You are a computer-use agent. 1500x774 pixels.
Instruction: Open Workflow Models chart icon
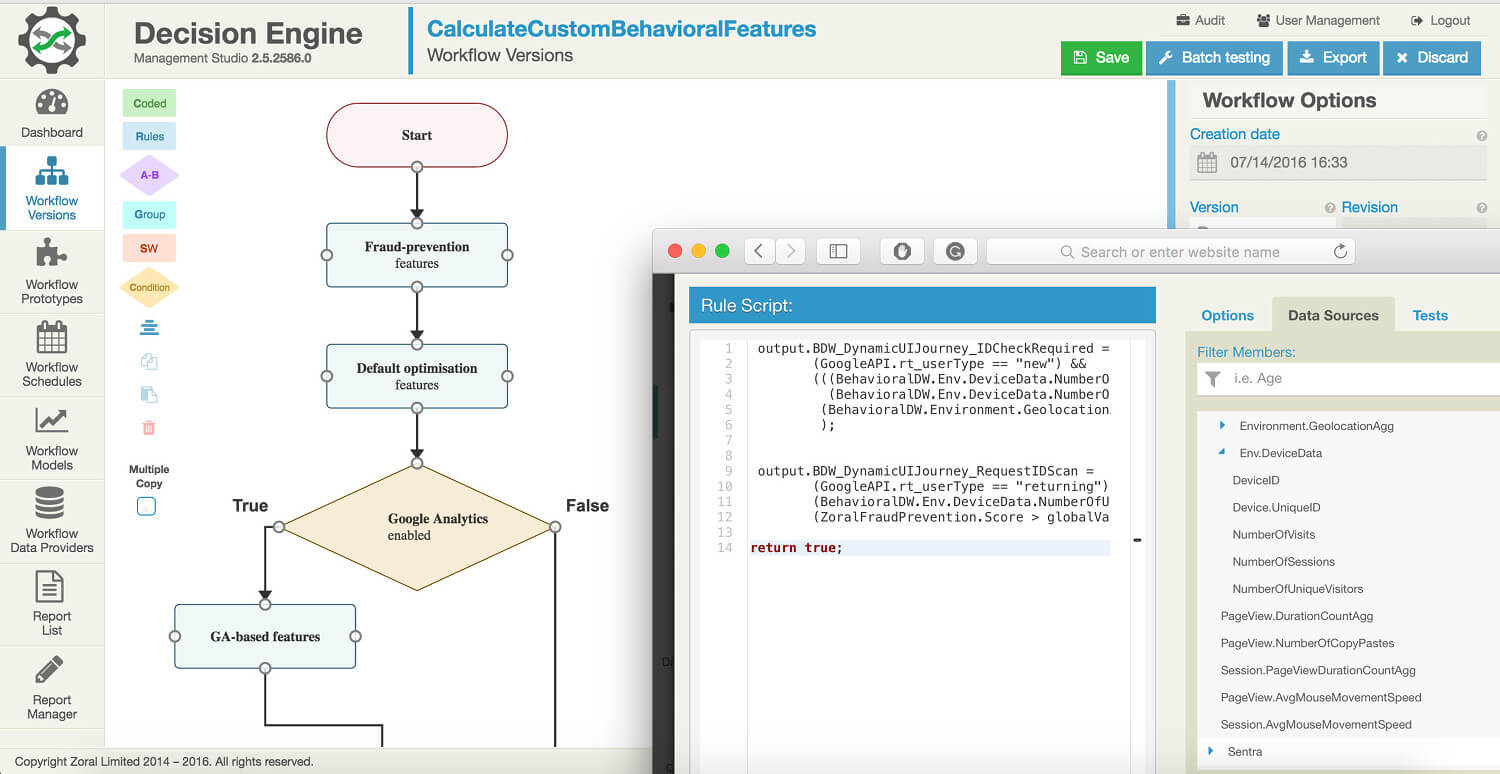tap(51, 421)
